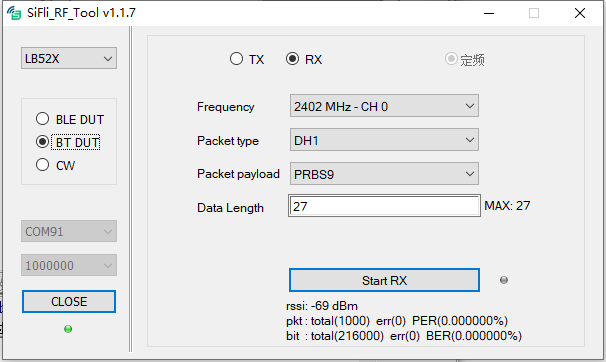Click the Packet type label
The width and height of the screenshot is (606, 362).
click(x=228, y=141)
